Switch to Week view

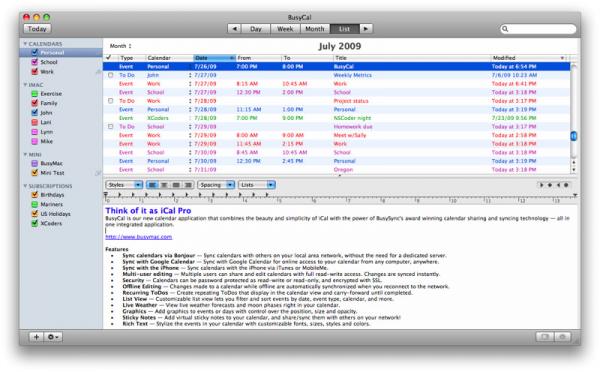click(285, 29)
